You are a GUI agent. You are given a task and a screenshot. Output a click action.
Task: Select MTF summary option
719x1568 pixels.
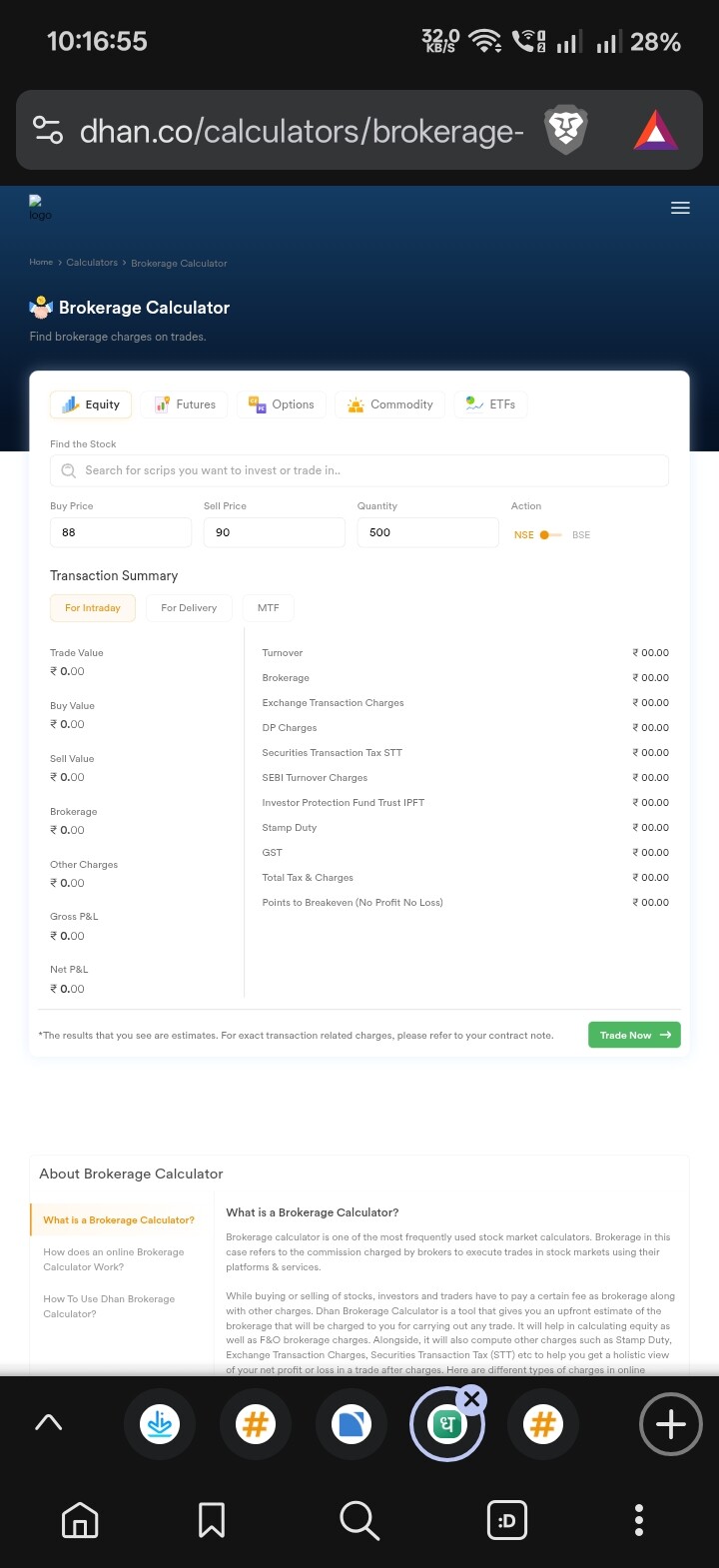click(x=268, y=607)
